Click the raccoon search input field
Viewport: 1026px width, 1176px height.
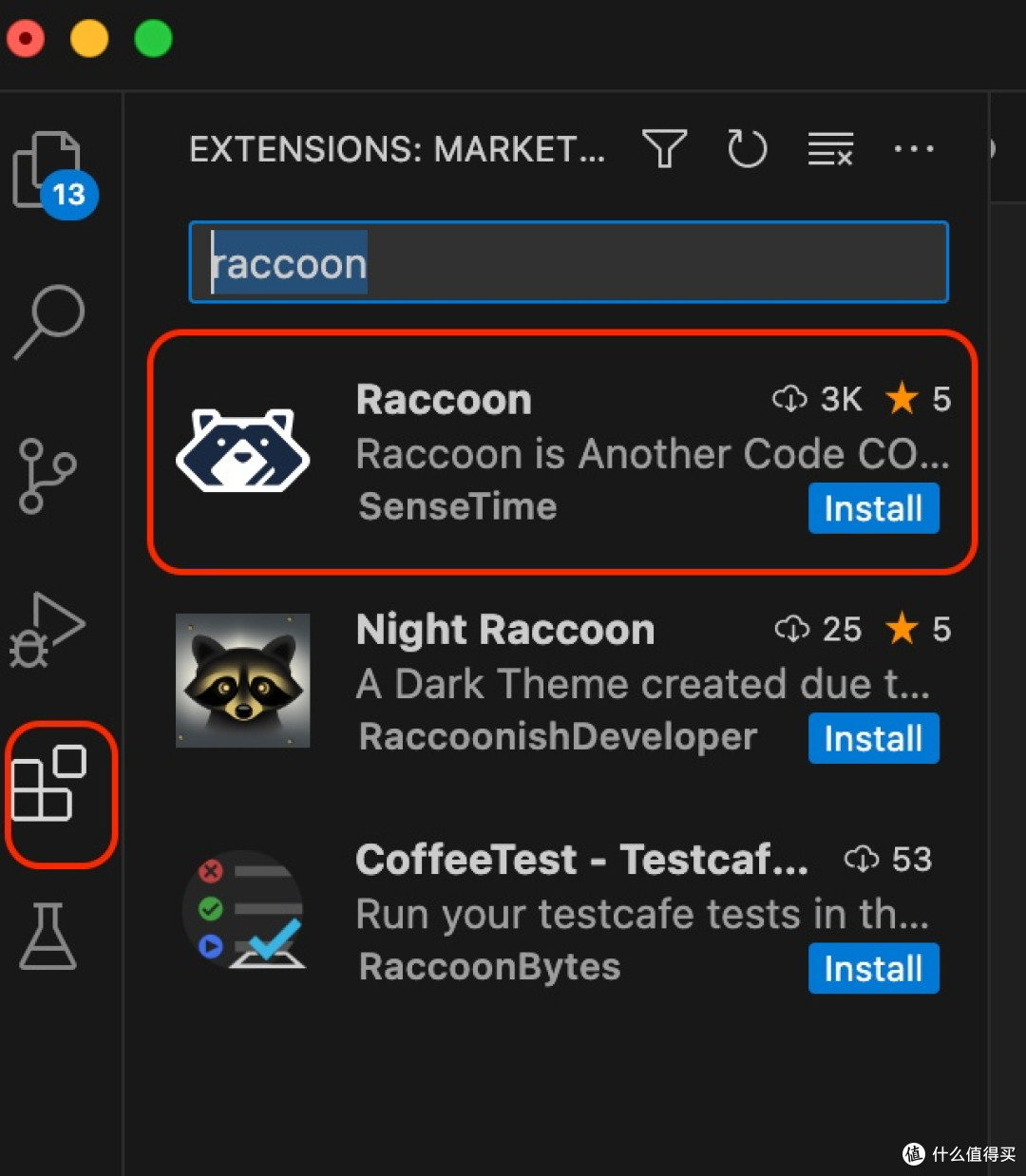click(569, 262)
